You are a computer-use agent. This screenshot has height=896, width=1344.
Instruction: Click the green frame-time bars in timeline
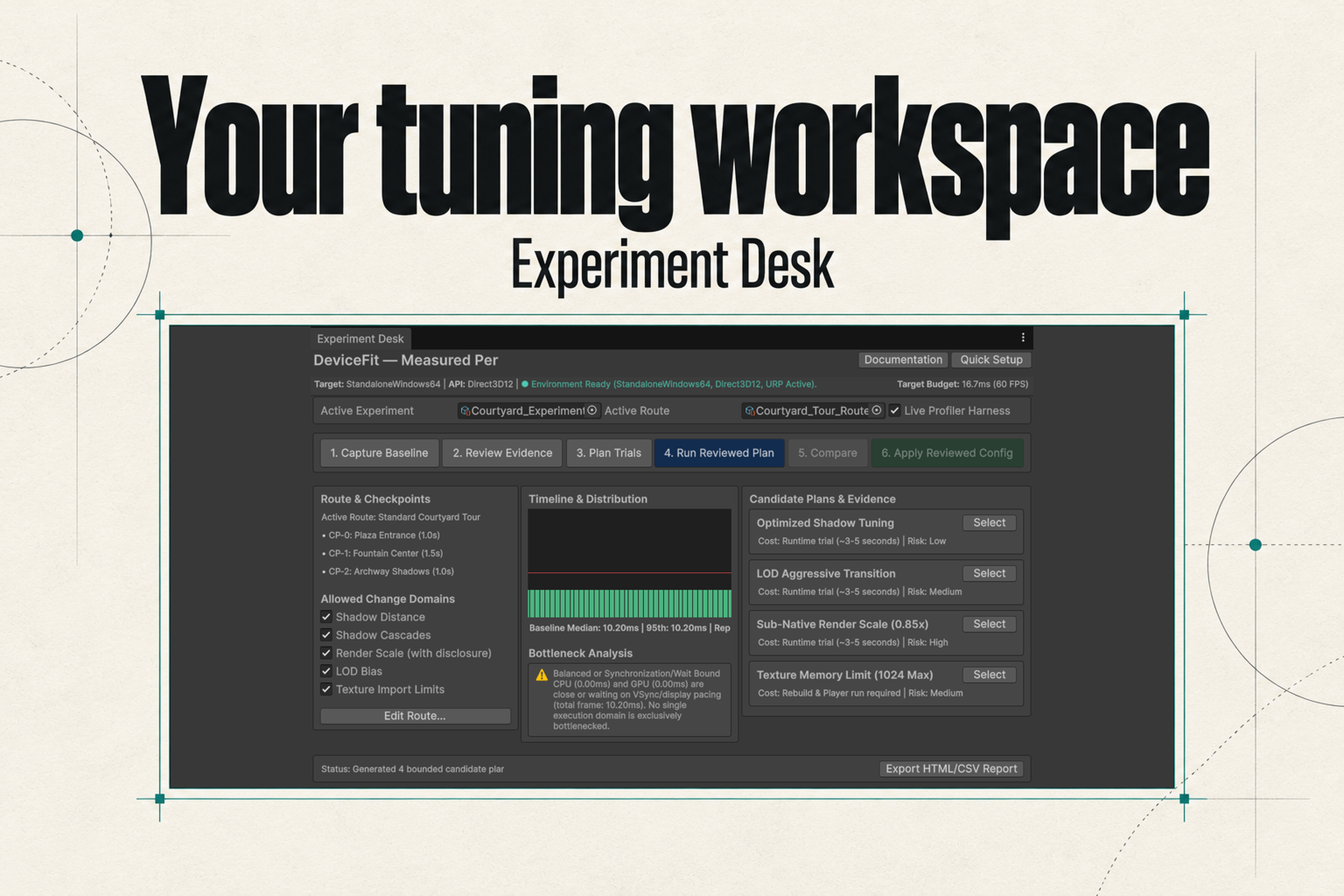(x=629, y=604)
